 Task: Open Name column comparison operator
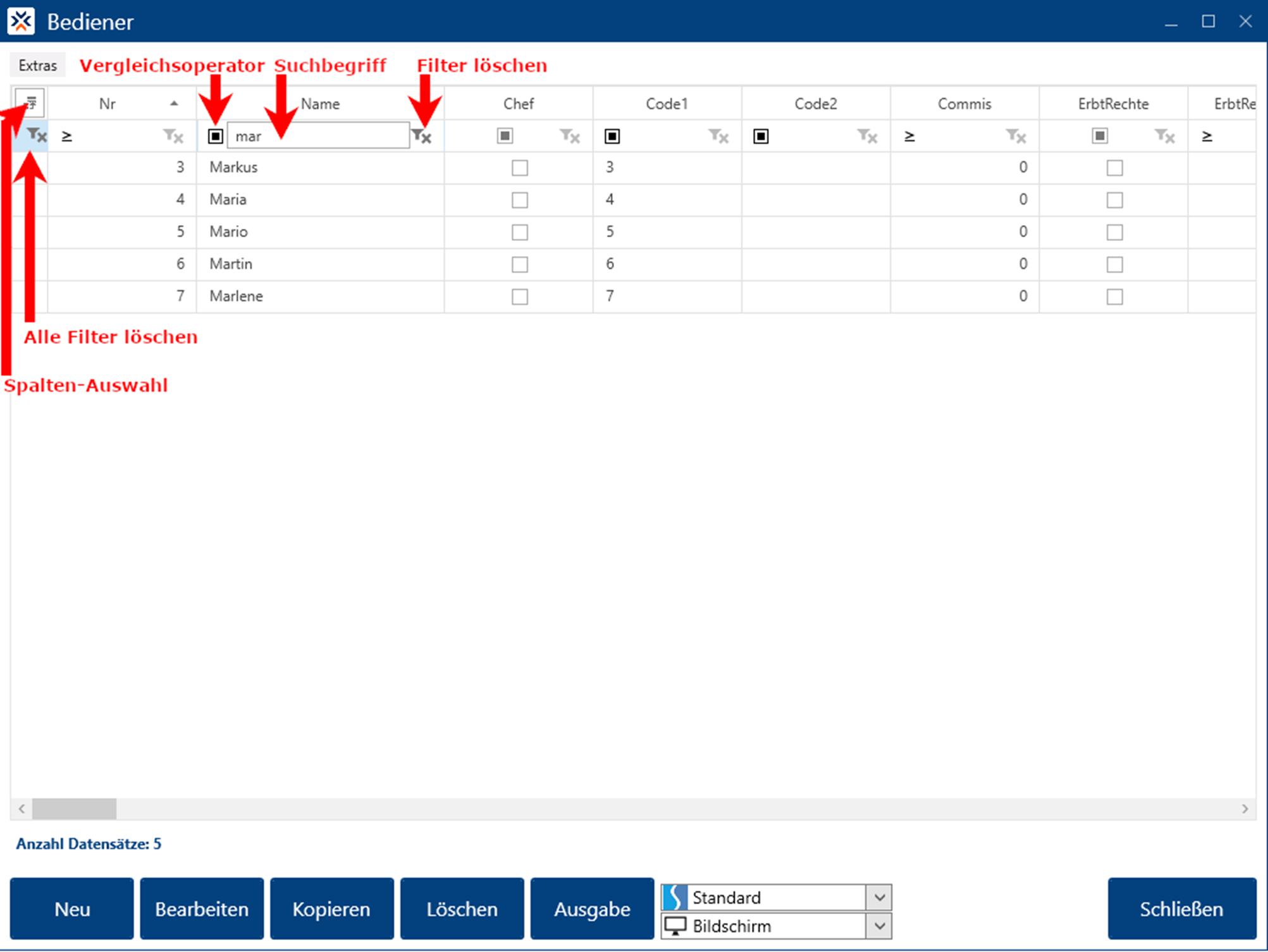[x=216, y=136]
